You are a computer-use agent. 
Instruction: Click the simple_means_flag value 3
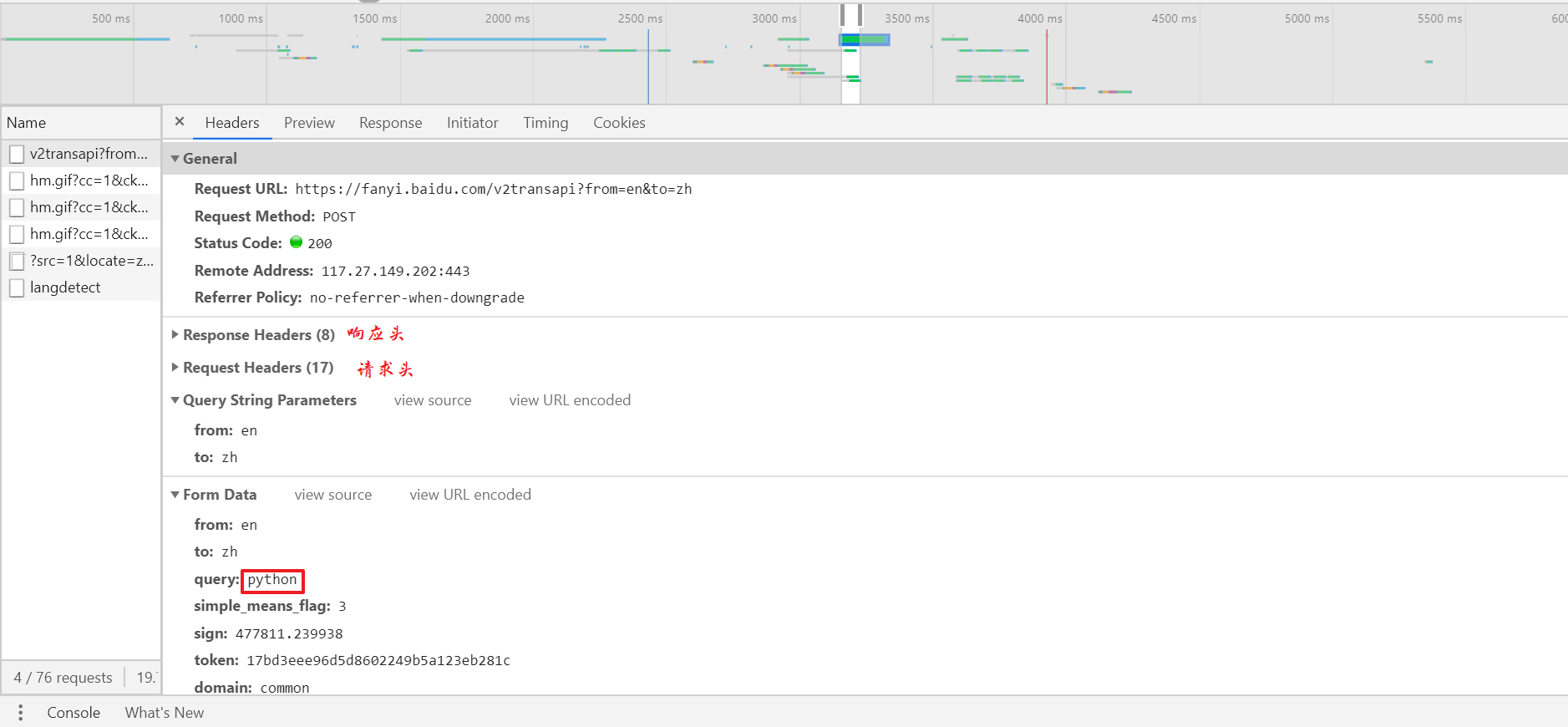click(x=343, y=607)
